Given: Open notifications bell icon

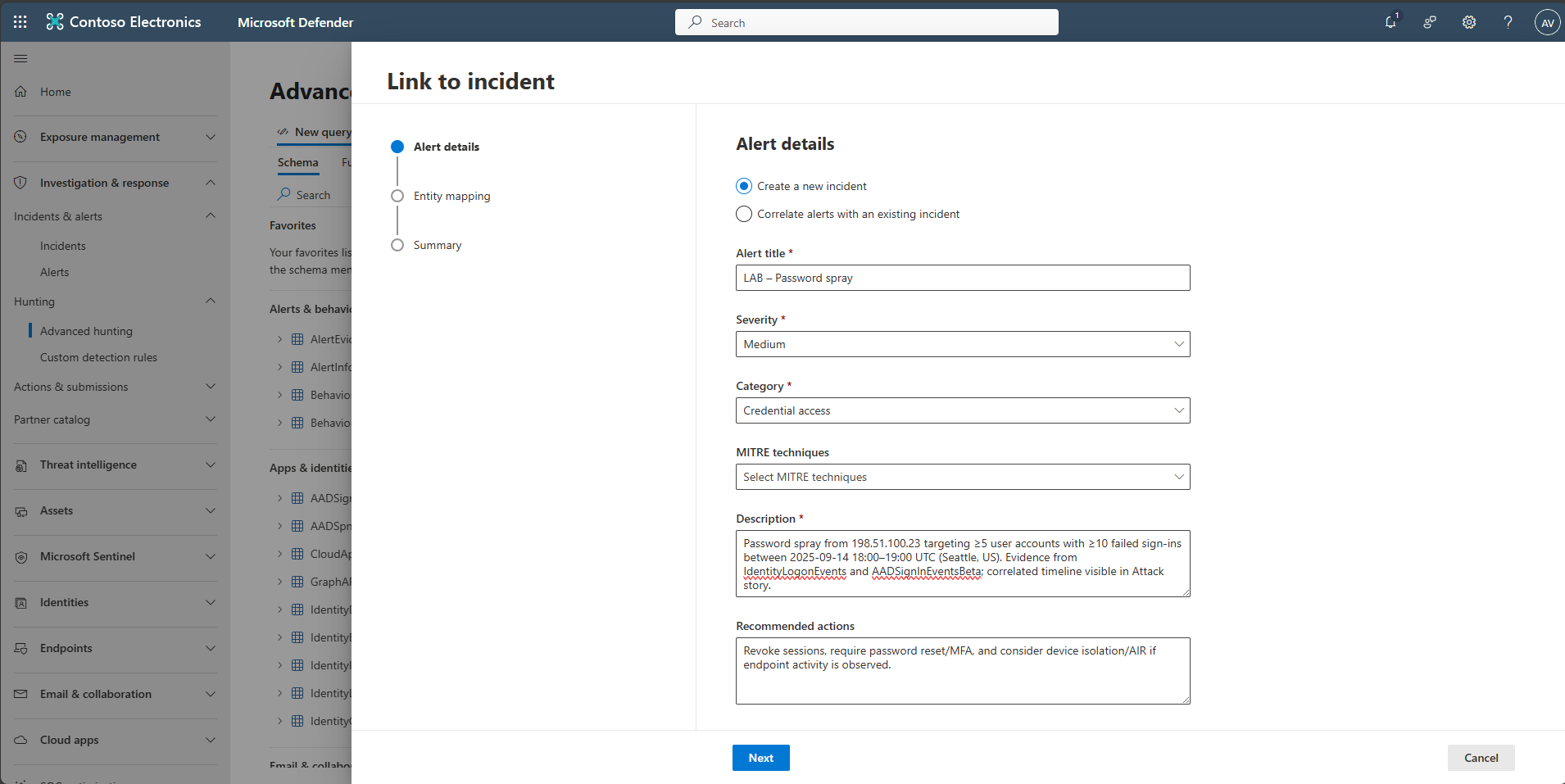Looking at the screenshot, I should click(x=1390, y=22).
